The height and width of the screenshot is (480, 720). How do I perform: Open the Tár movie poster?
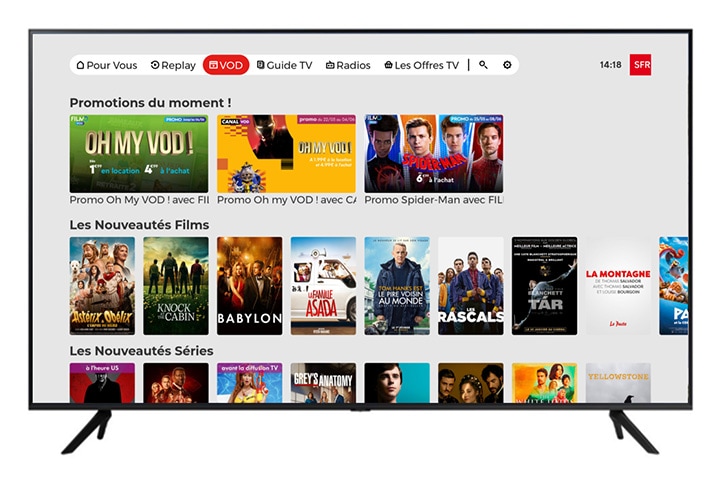click(x=545, y=286)
